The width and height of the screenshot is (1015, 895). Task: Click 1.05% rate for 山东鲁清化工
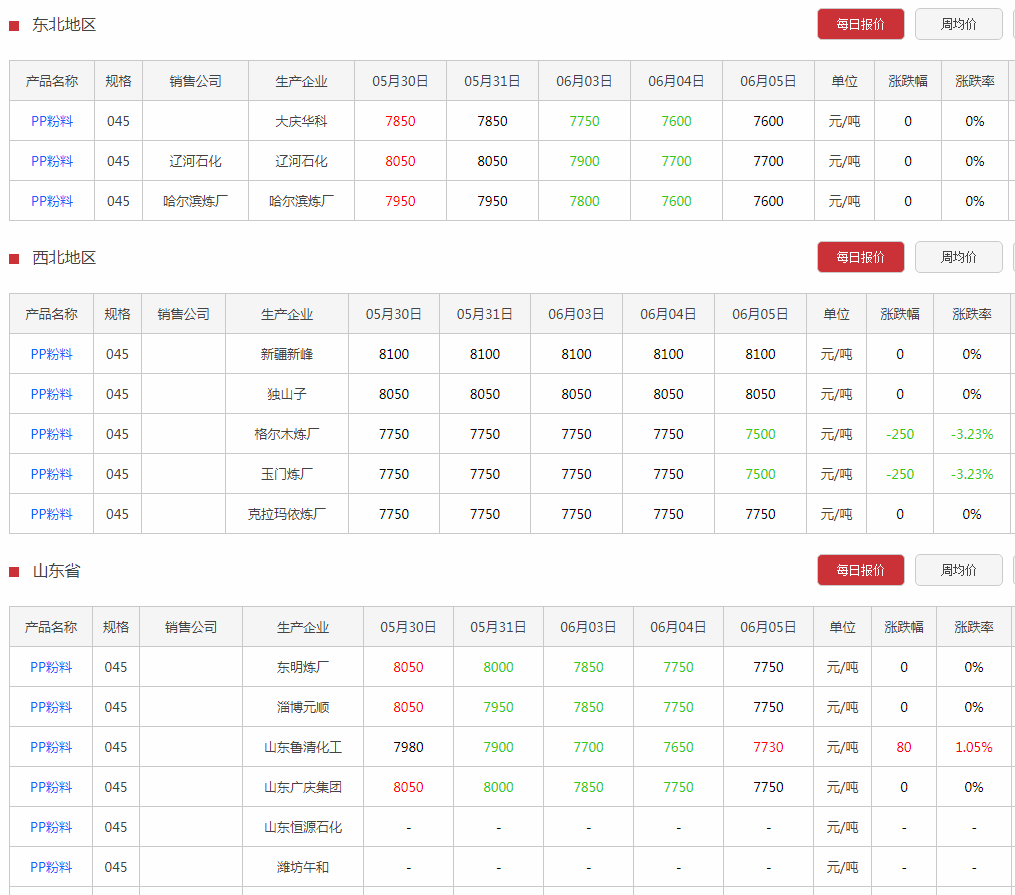point(974,747)
